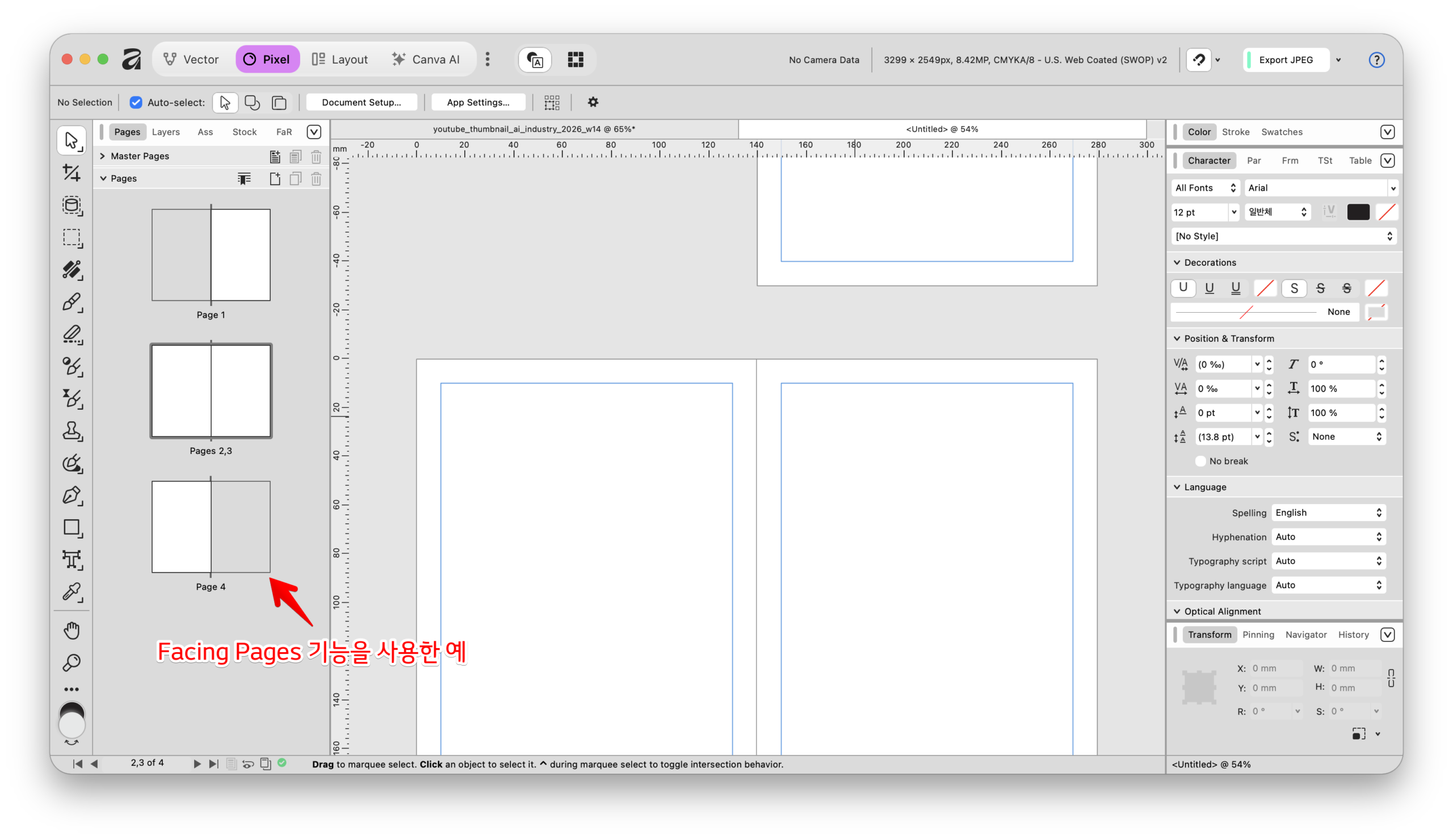Click the Add Page icon in Pages header
This screenshot has height=840, width=1453.
click(x=275, y=179)
